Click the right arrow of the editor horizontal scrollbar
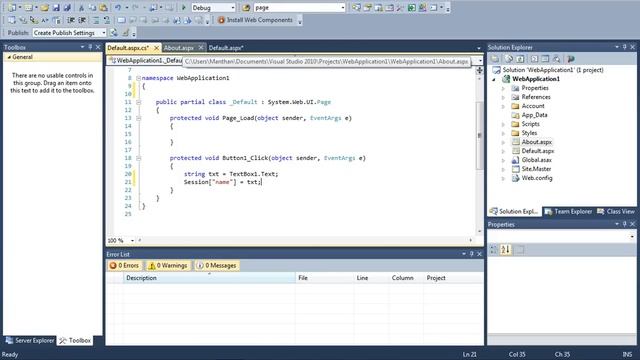 tap(471, 240)
